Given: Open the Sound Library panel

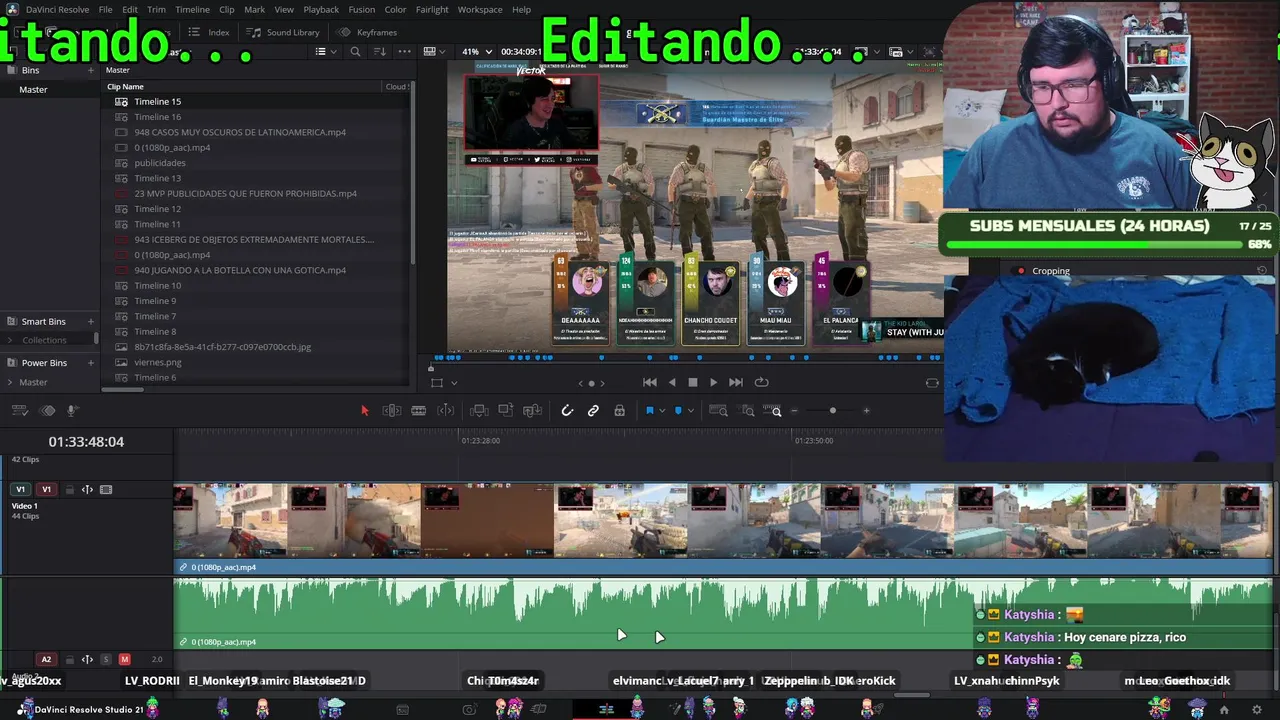Looking at the screenshot, I should click(x=284, y=32).
